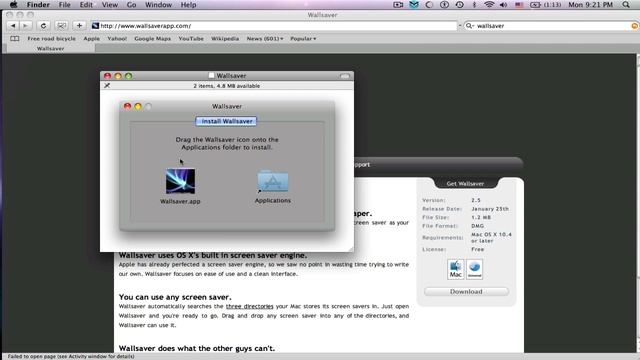The image size is (640, 360).
Task: Open the View menu
Action: point(109,5)
